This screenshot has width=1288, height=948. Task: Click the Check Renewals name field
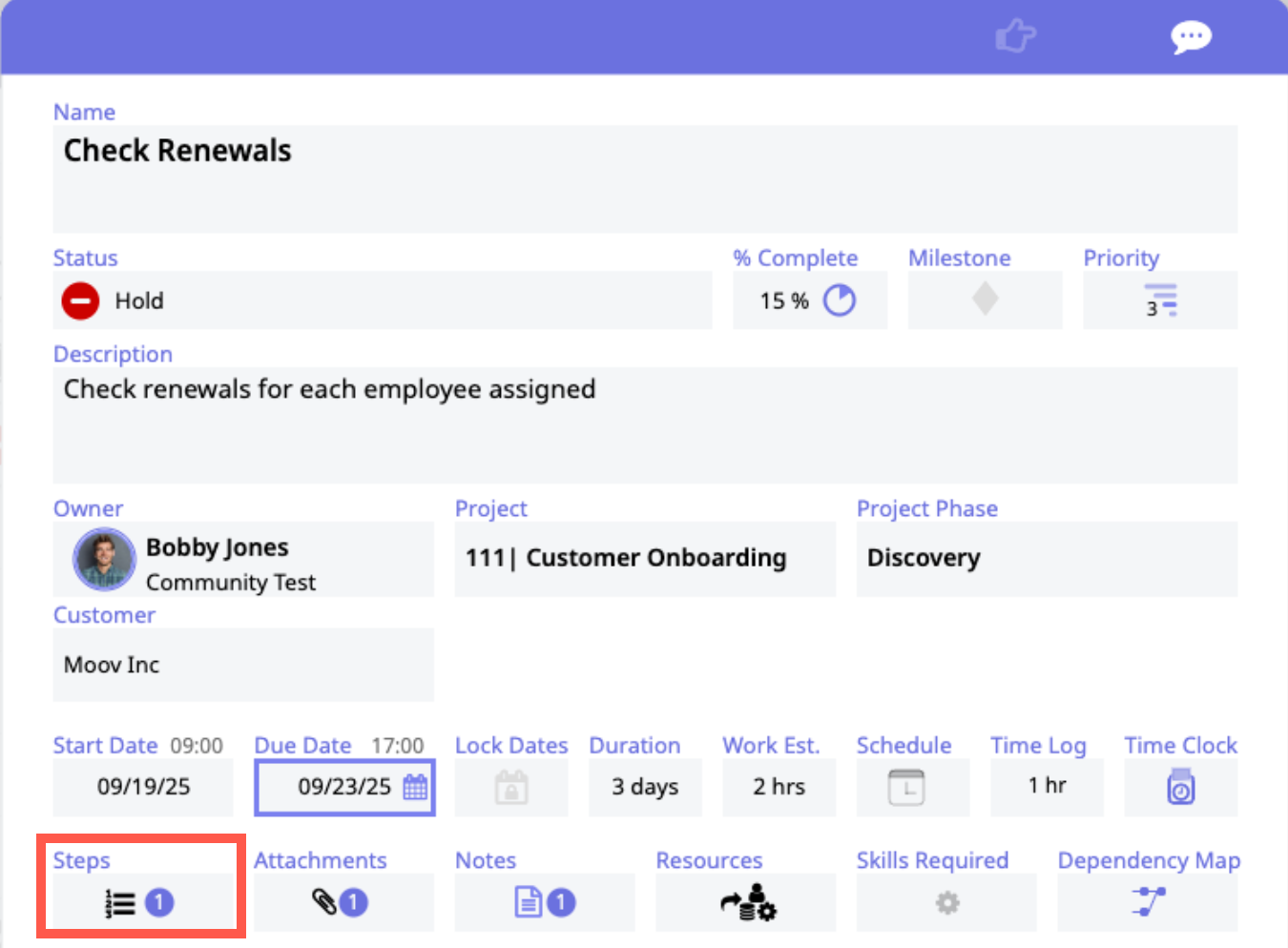click(645, 178)
